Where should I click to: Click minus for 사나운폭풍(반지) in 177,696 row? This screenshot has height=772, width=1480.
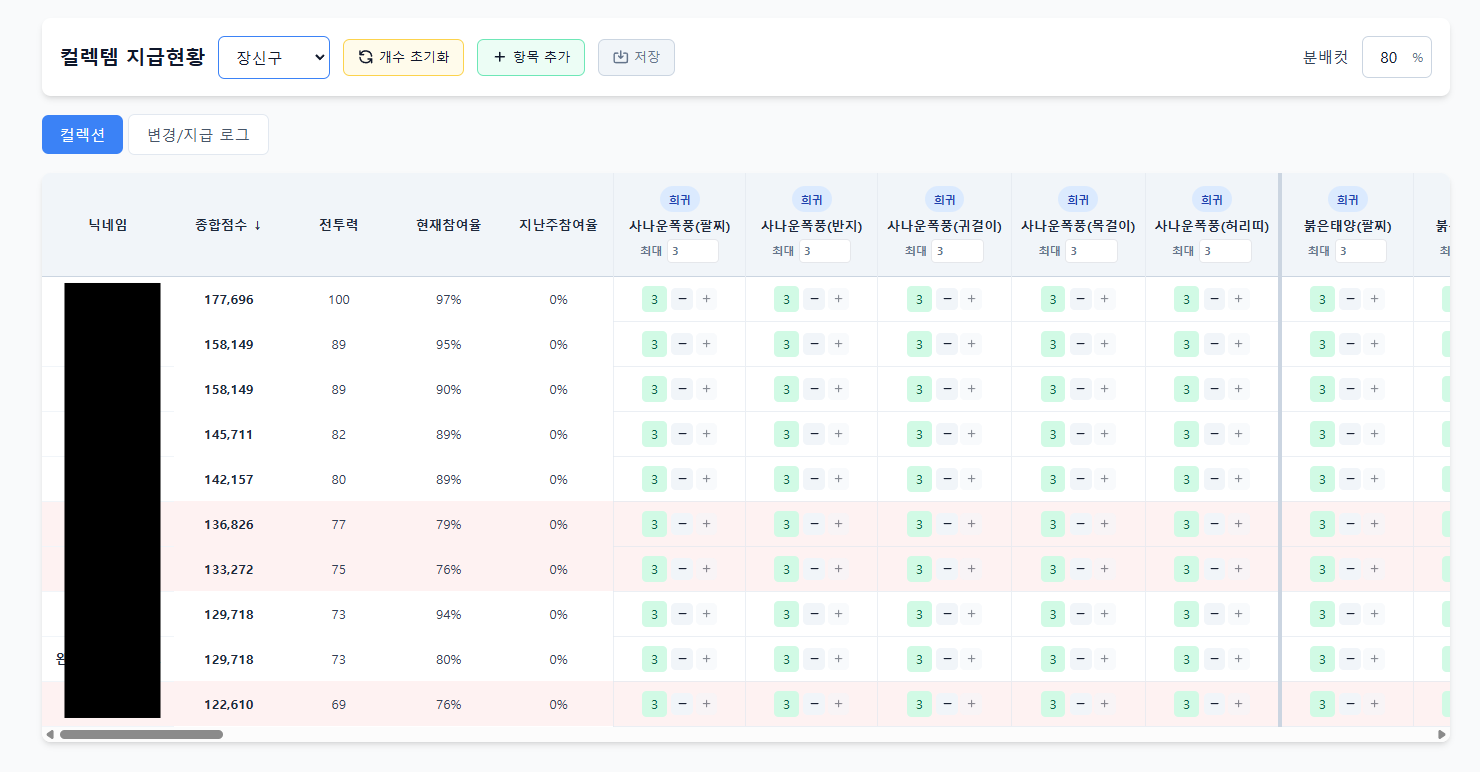[814, 299]
